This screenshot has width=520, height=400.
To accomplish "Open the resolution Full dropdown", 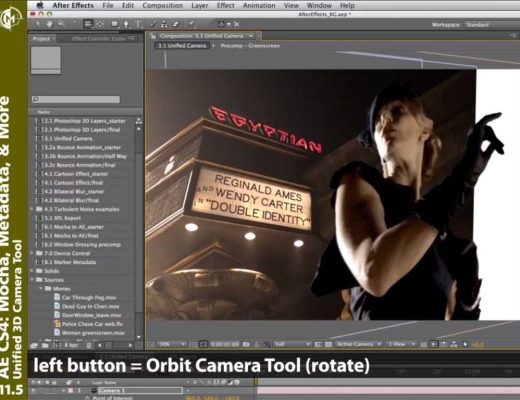I will (292, 344).
